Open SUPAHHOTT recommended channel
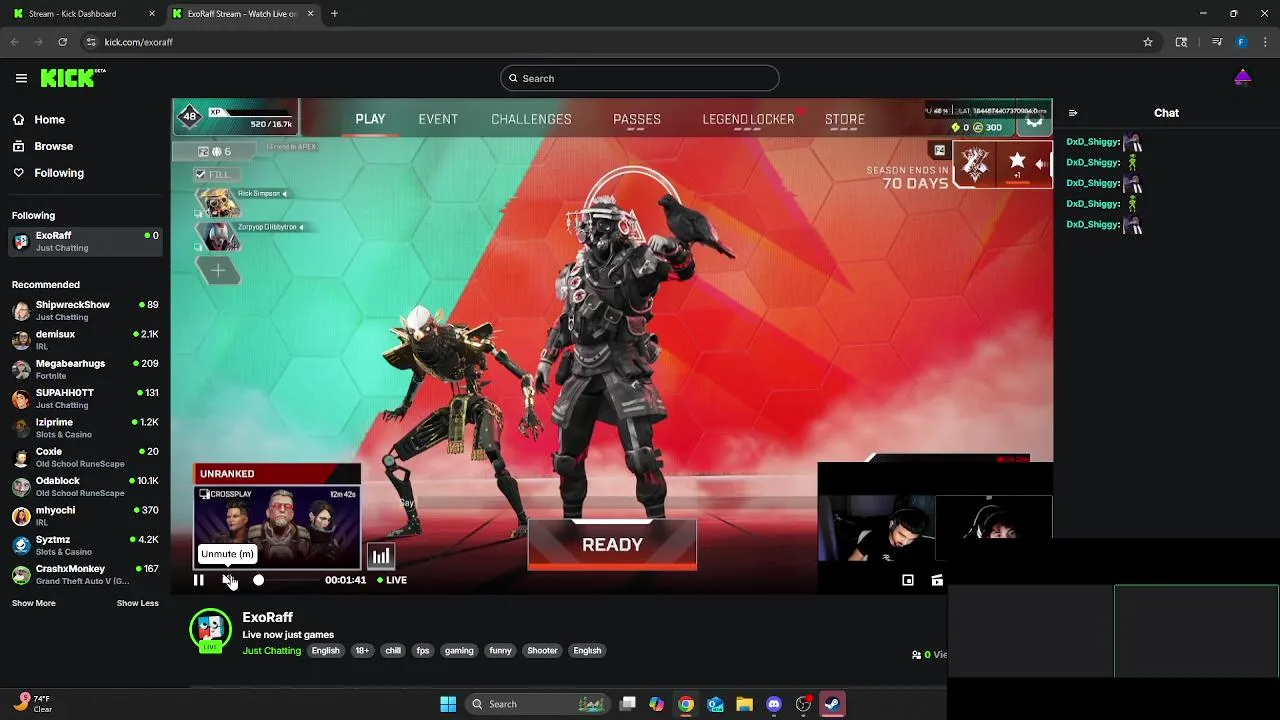The width and height of the screenshot is (1280, 720). tap(85, 398)
